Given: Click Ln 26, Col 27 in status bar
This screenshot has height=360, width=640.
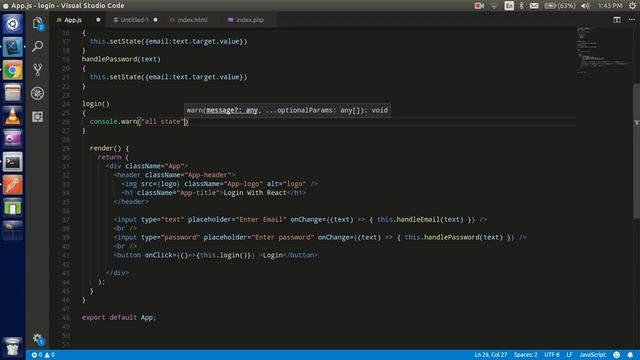Looking at the screenshot, I should click(490, 355).
